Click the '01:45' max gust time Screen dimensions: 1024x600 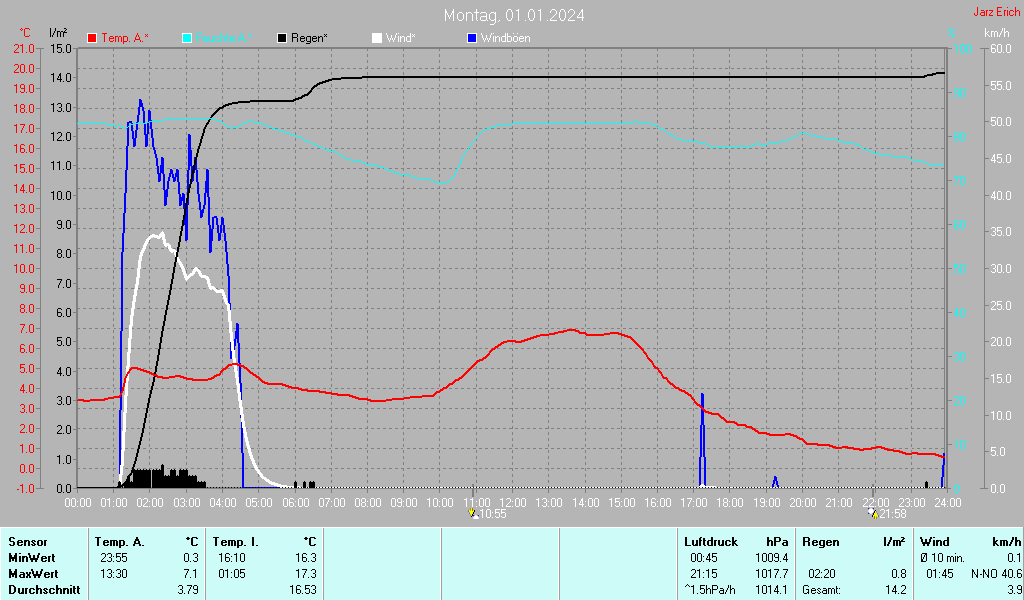click(x=940, y=574)
